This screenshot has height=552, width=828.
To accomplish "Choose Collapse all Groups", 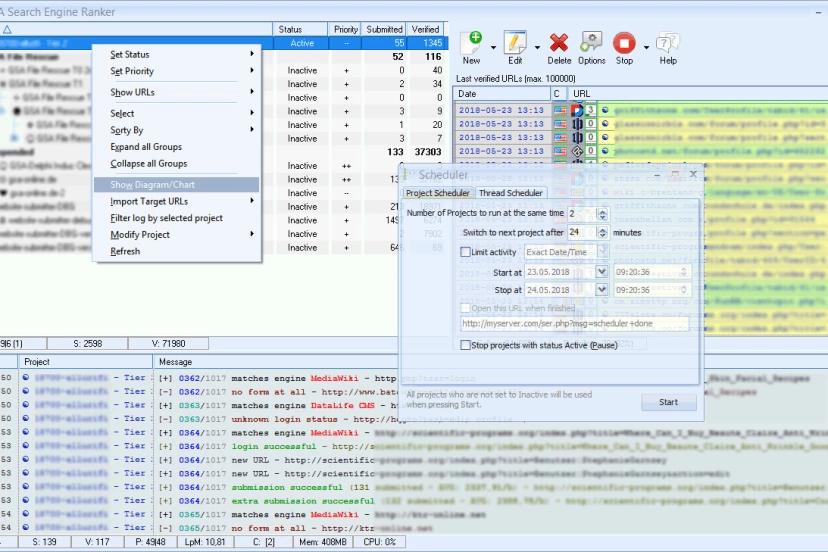I will click(177, 164).
